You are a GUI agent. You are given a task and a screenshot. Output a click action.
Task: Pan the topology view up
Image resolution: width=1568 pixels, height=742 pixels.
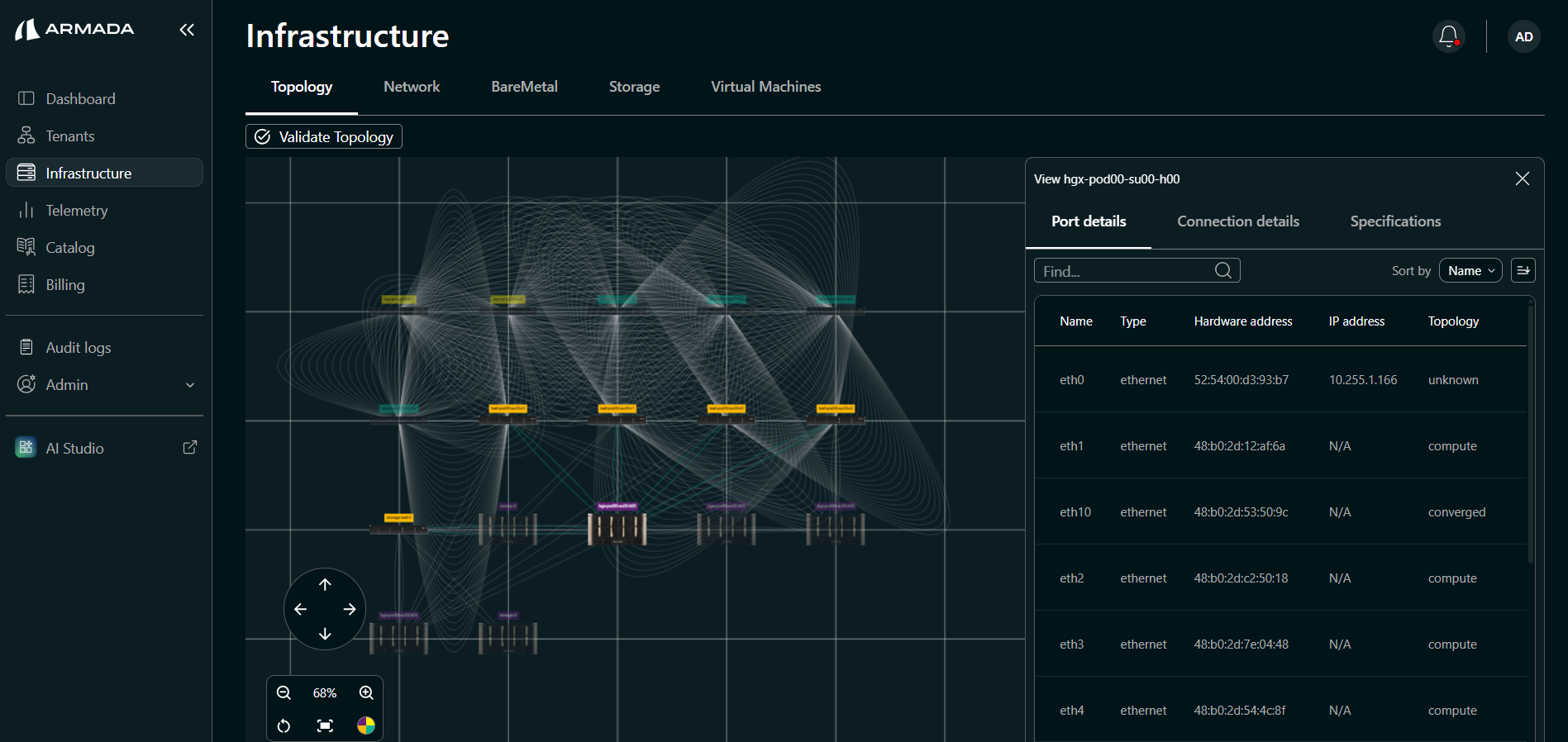point(325,584)
